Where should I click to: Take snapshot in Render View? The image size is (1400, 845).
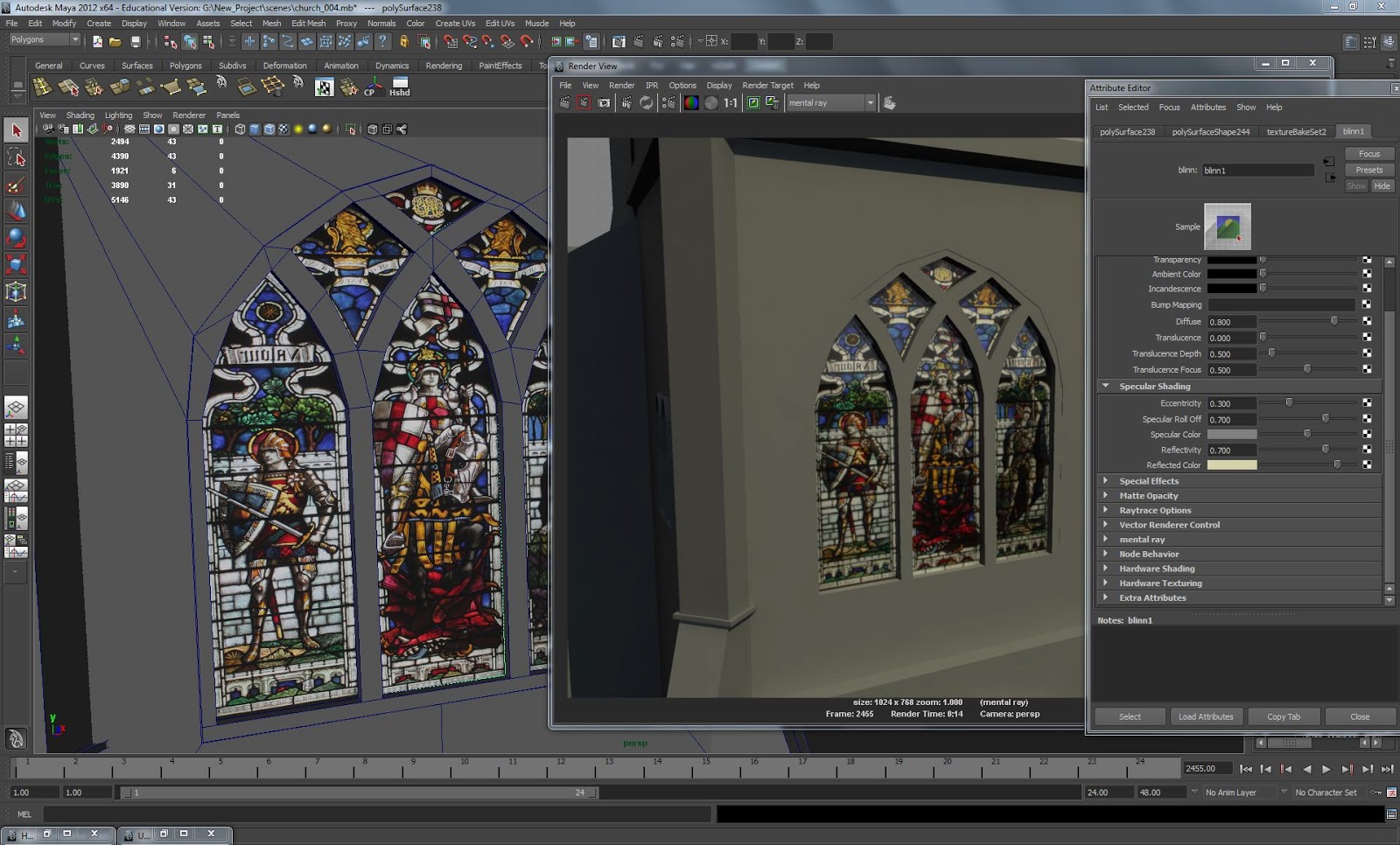[x=604, y=102]
